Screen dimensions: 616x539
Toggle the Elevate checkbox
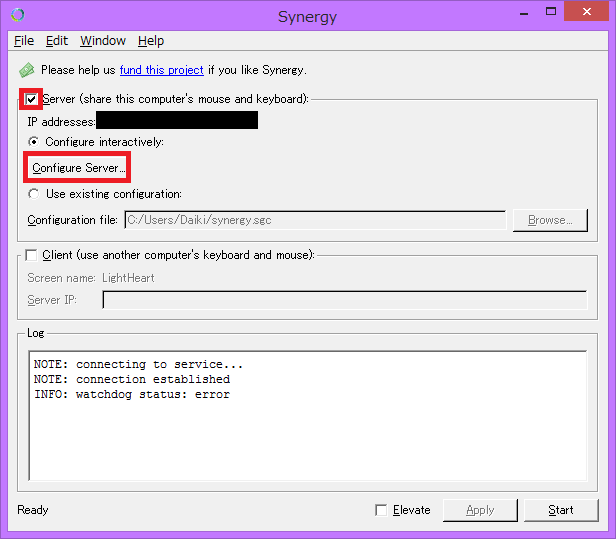coord(381,510)
